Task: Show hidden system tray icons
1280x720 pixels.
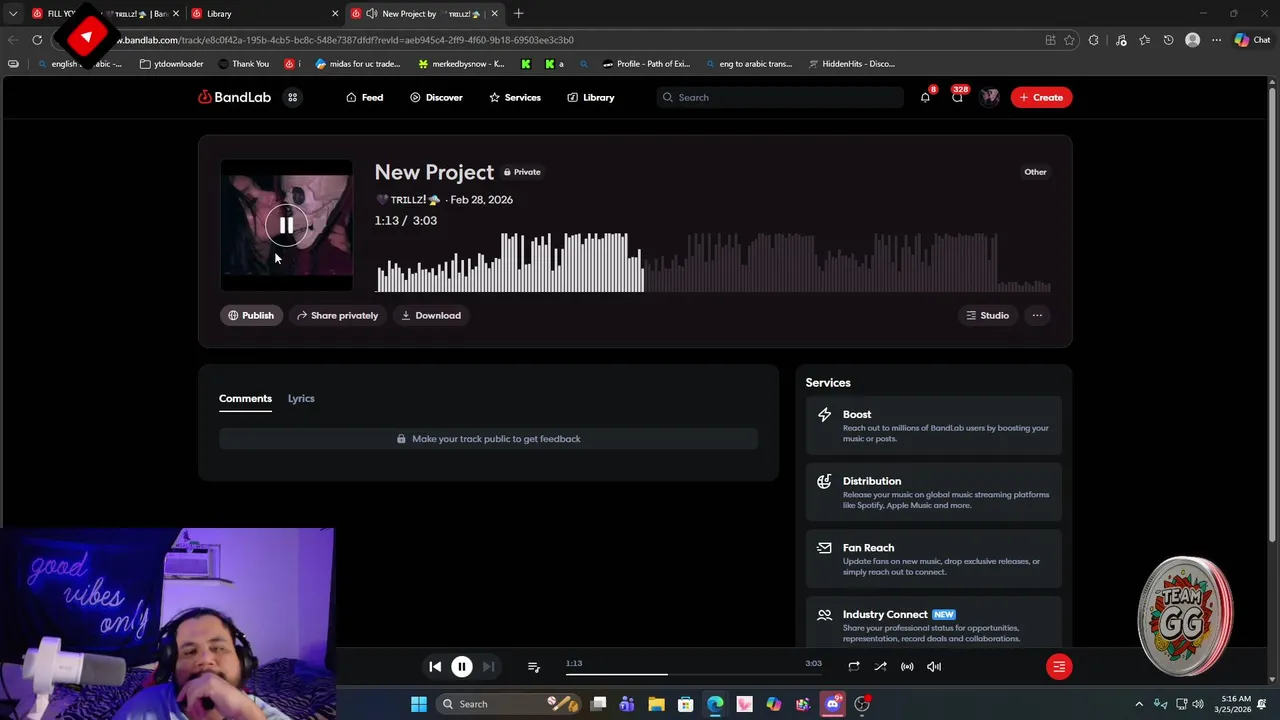Action: pyautogui.click(x=1139, y=704)
